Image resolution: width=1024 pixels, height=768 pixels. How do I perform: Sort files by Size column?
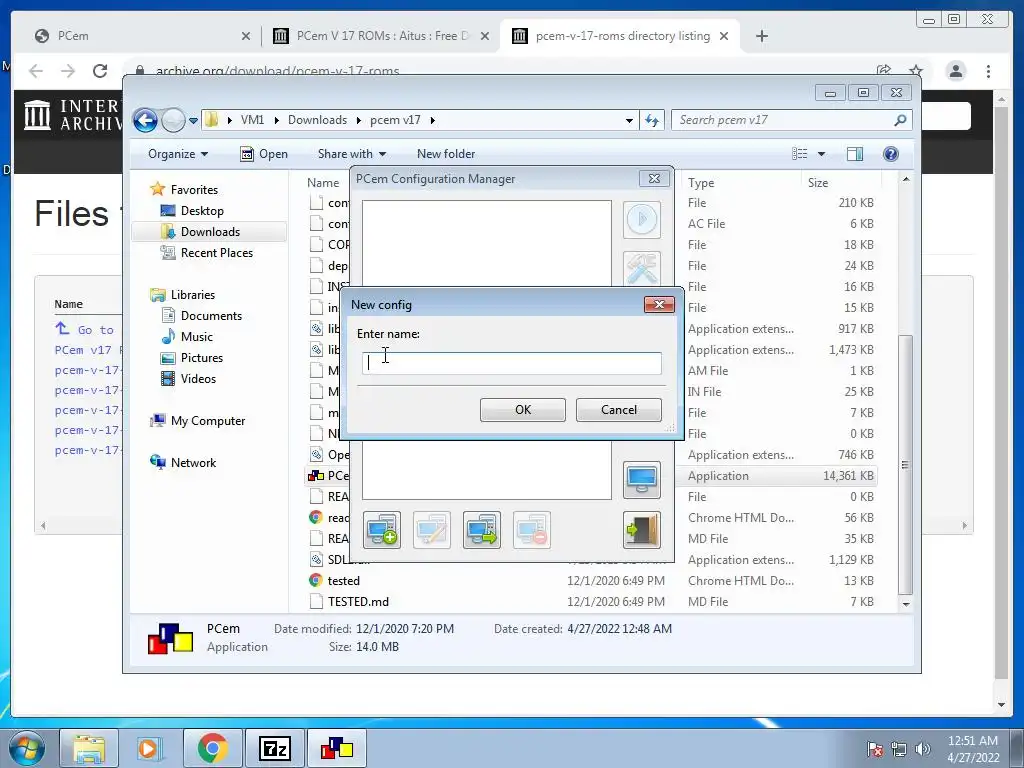pos(818,183)
